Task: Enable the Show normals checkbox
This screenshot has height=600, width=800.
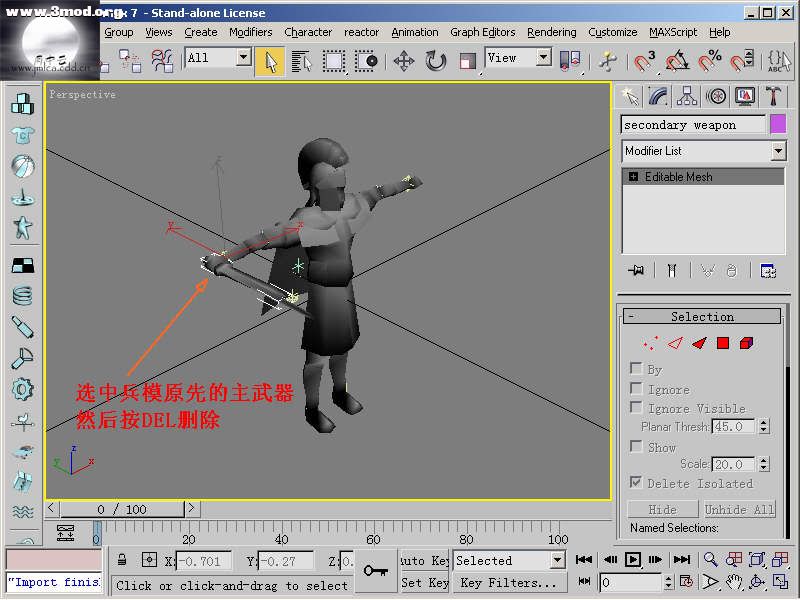Action: click(636, 447)
